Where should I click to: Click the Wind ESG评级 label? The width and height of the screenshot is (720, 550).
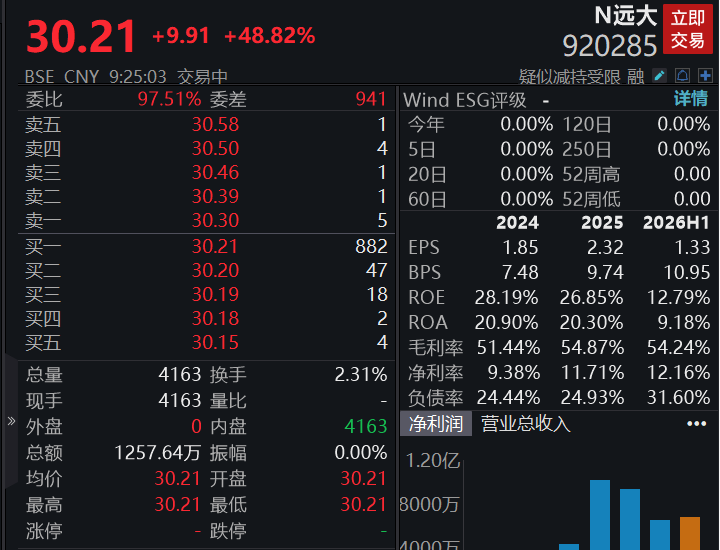click(465, 100)
